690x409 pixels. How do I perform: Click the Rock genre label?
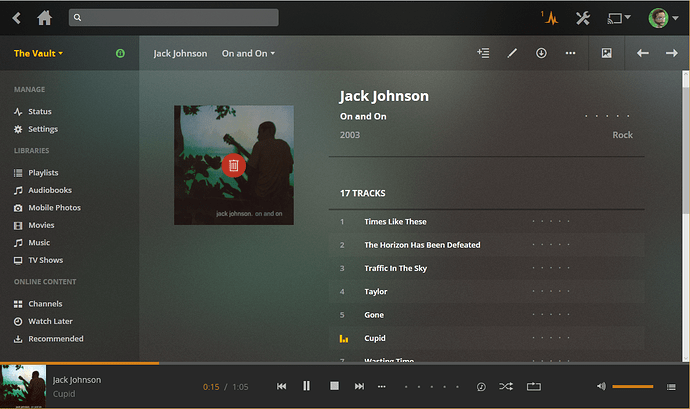coord(622,135)
